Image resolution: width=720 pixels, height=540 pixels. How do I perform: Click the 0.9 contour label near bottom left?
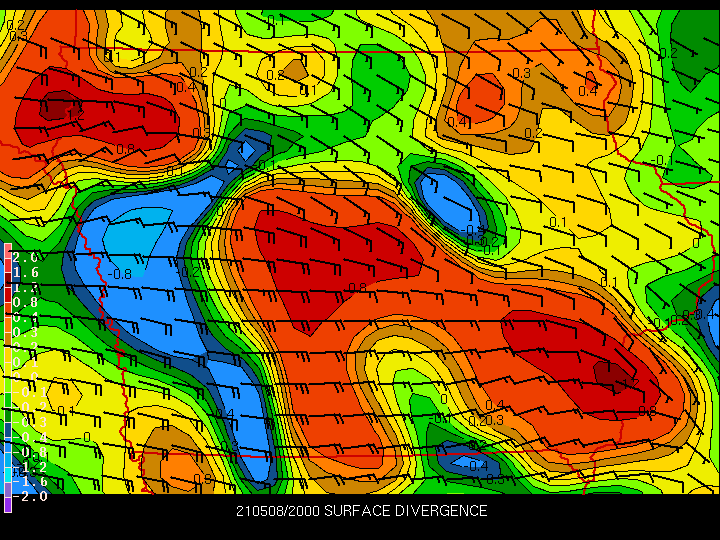[x=201, y=480]
